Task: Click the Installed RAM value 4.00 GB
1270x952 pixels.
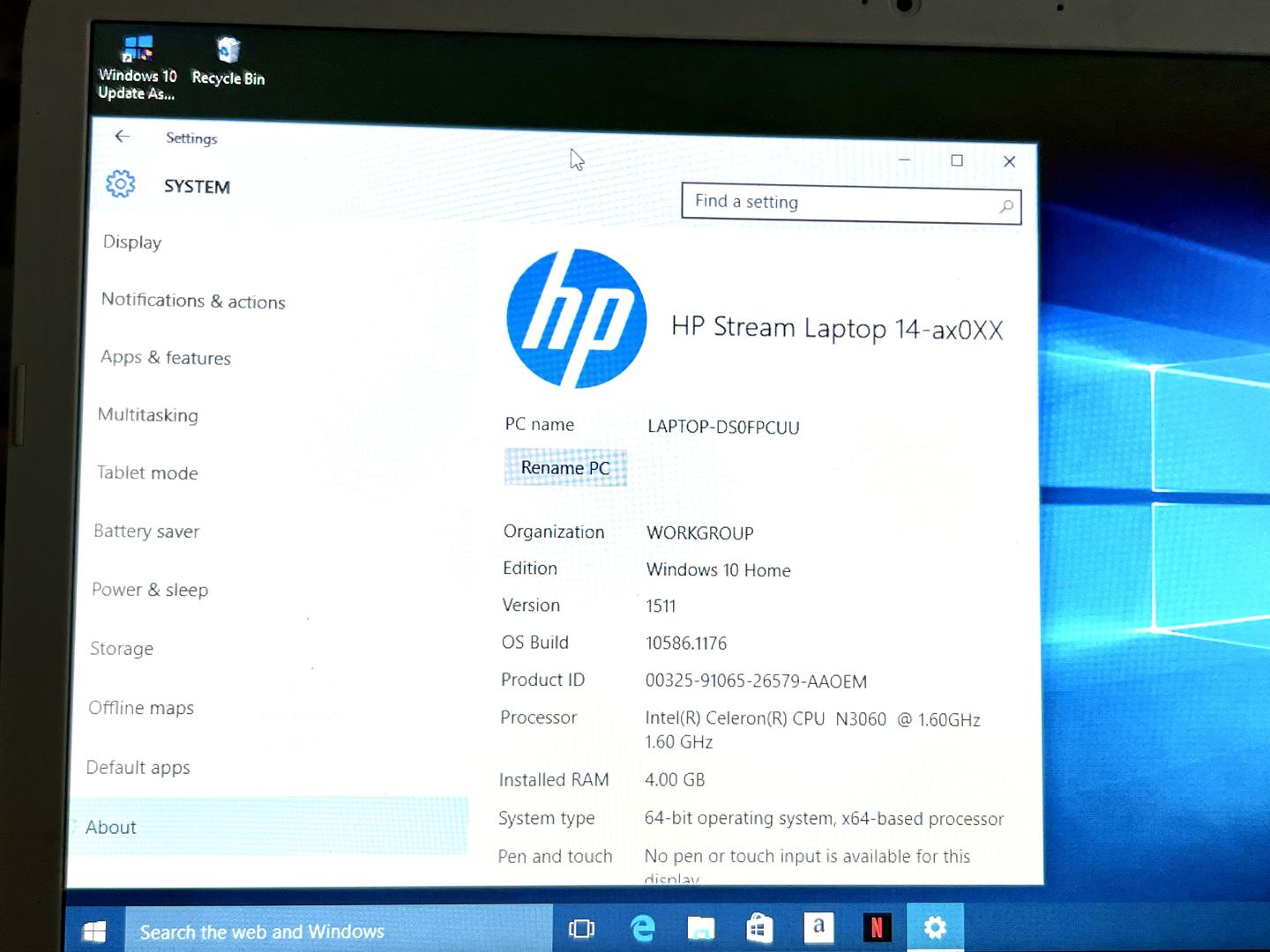Action: [675, 780]
